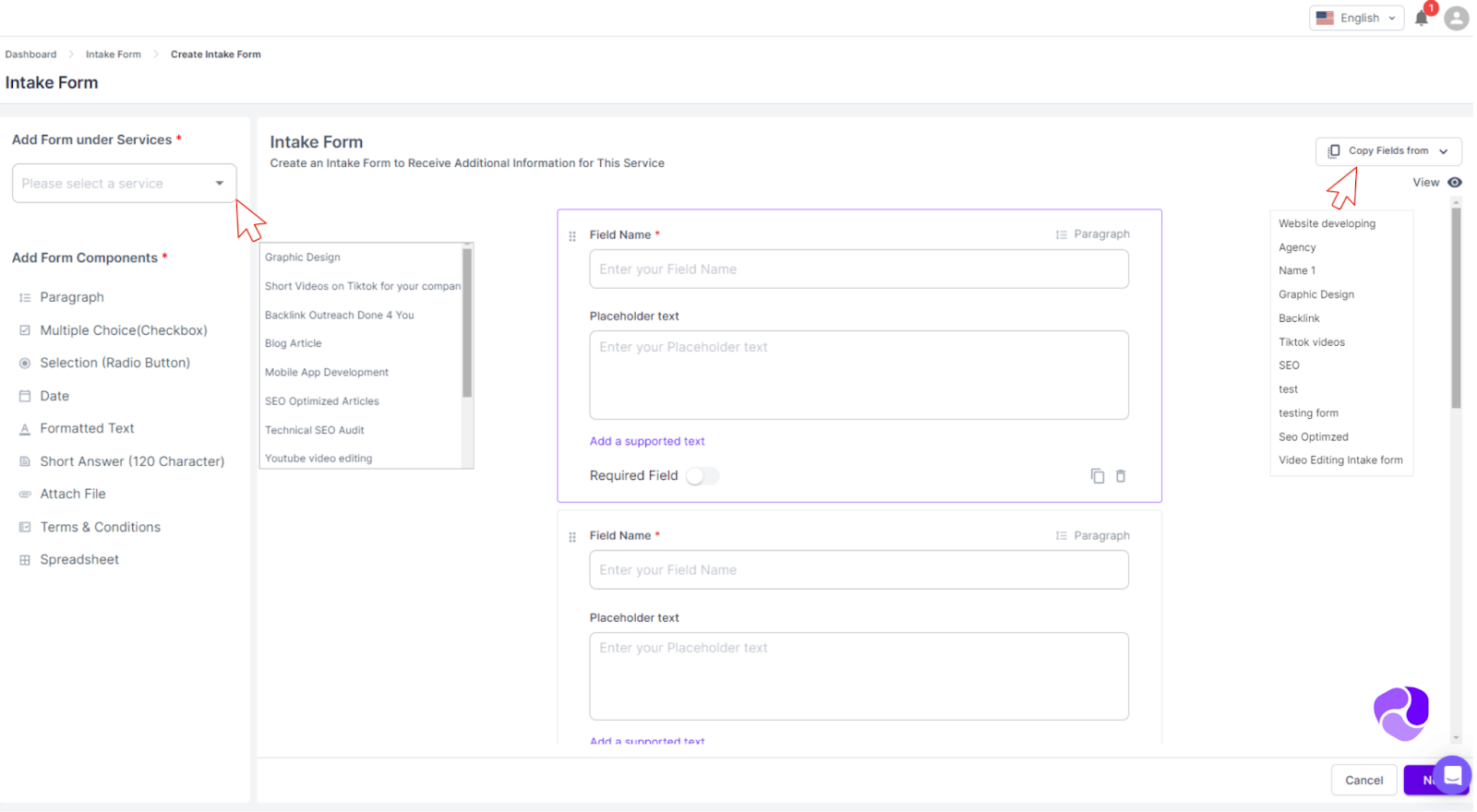Click the first Field Name input
This screenshot has height=812, width=1477.
[859, 269]
